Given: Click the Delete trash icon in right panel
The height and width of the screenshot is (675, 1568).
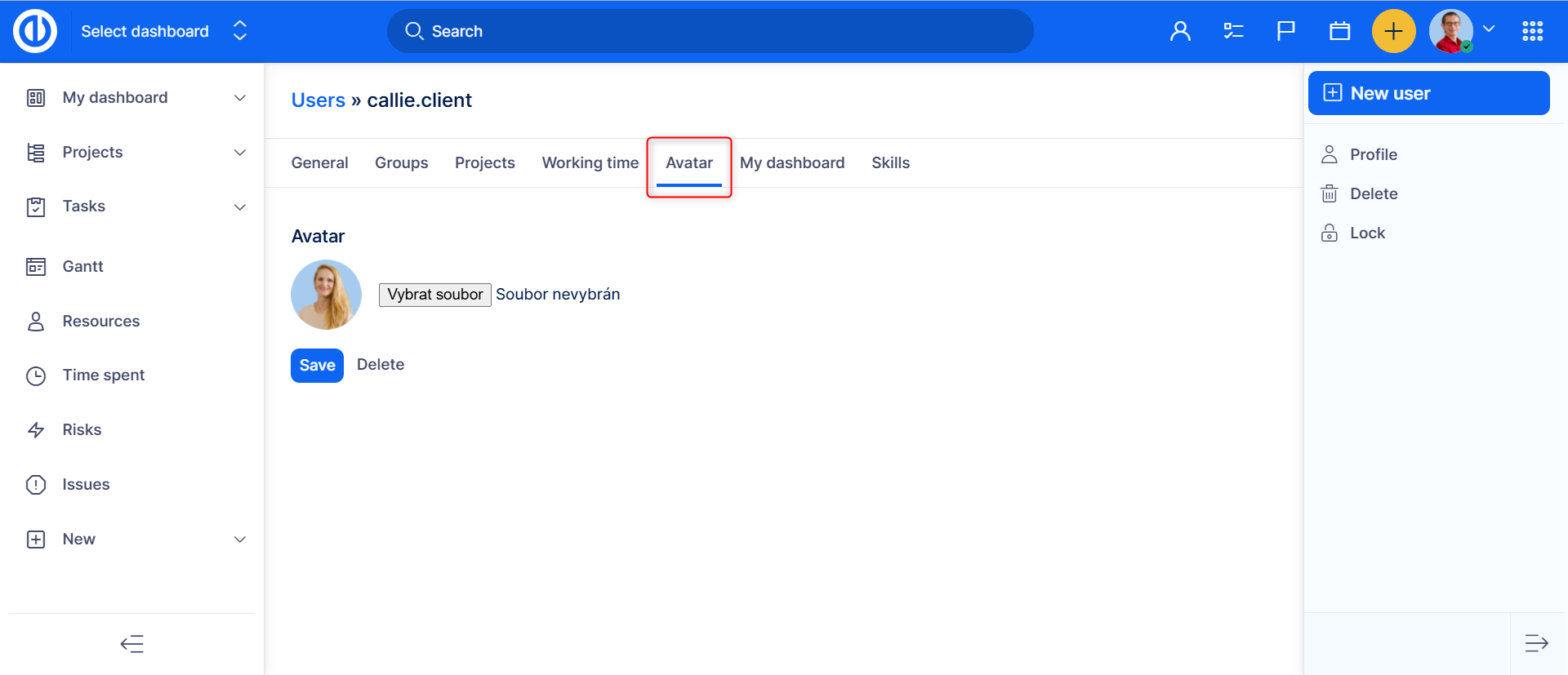Looking at the screenshot, I should (1330, 193).
